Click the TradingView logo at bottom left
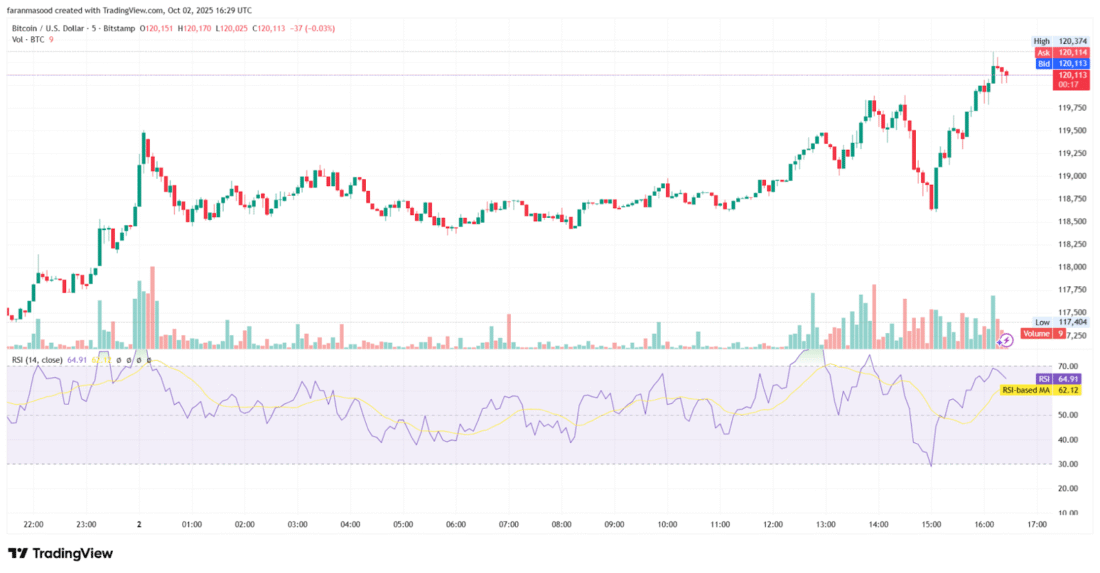 click(61, 553)
